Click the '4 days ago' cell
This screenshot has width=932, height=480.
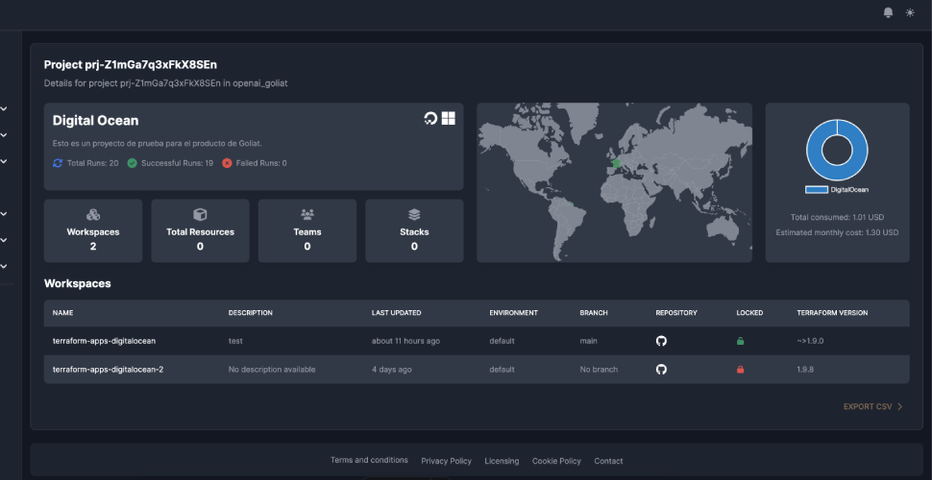coord(392,370)
